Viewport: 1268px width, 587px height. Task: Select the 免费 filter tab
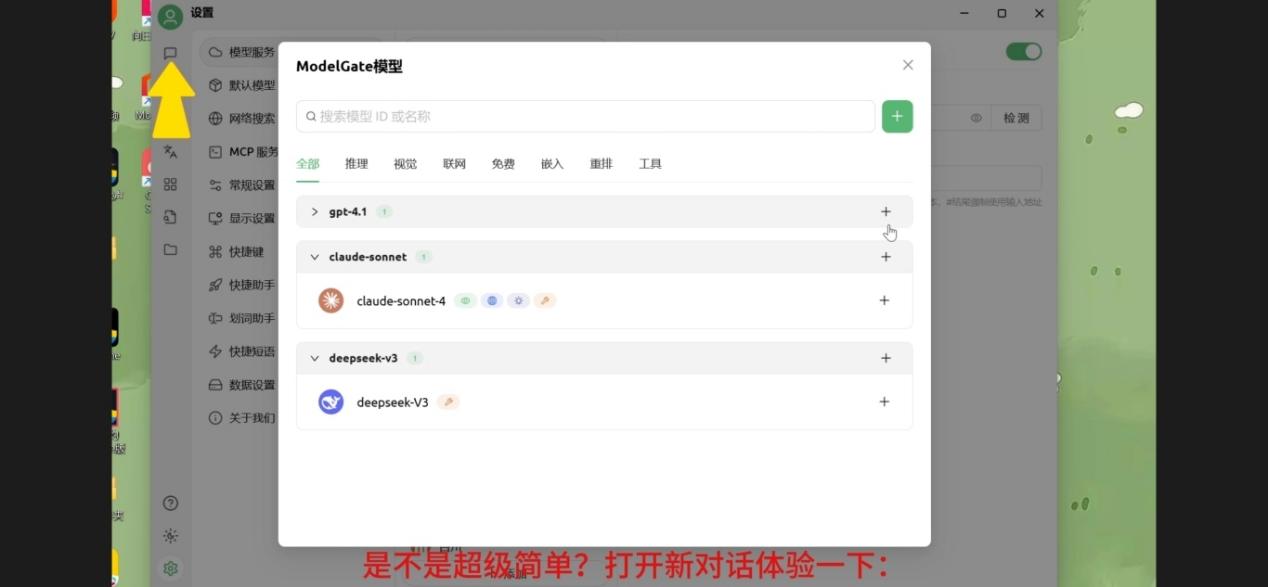tap(503, 164)
